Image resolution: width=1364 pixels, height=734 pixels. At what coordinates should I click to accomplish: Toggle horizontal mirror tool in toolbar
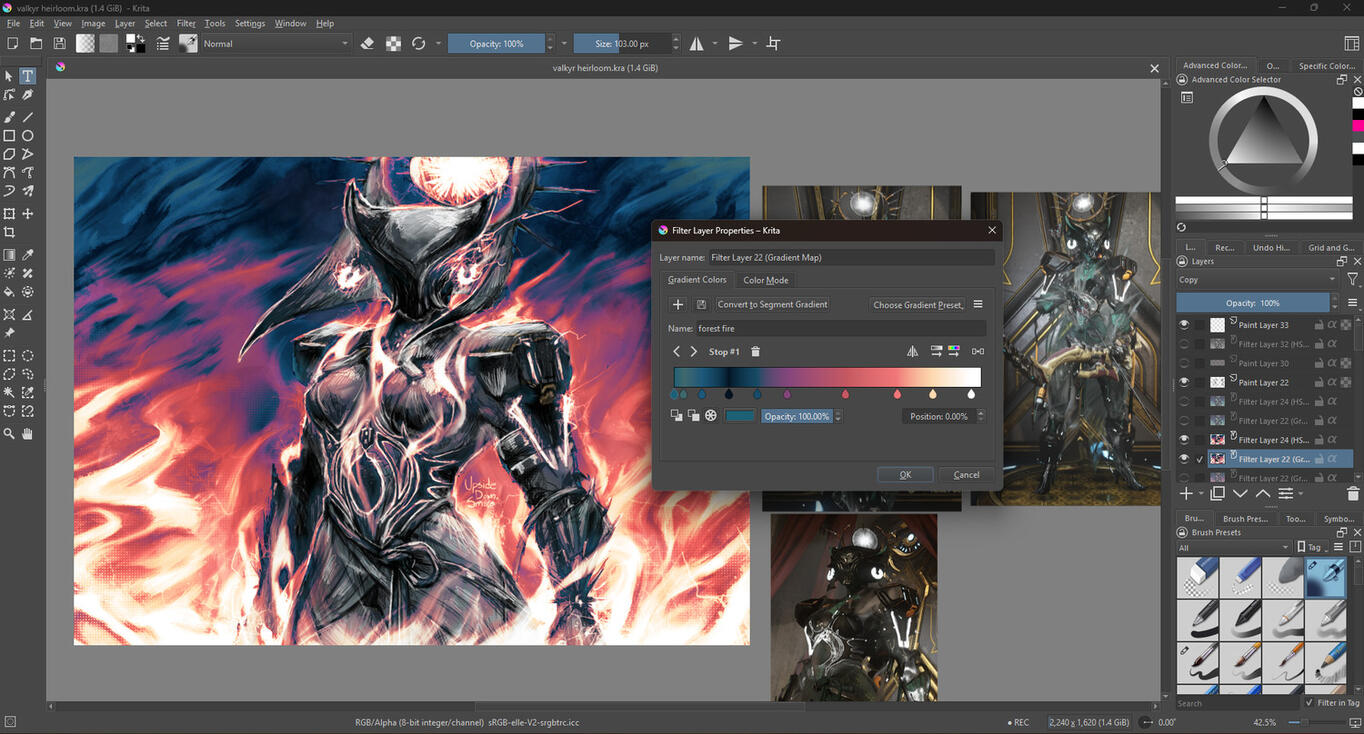click(x=697, y=44)
